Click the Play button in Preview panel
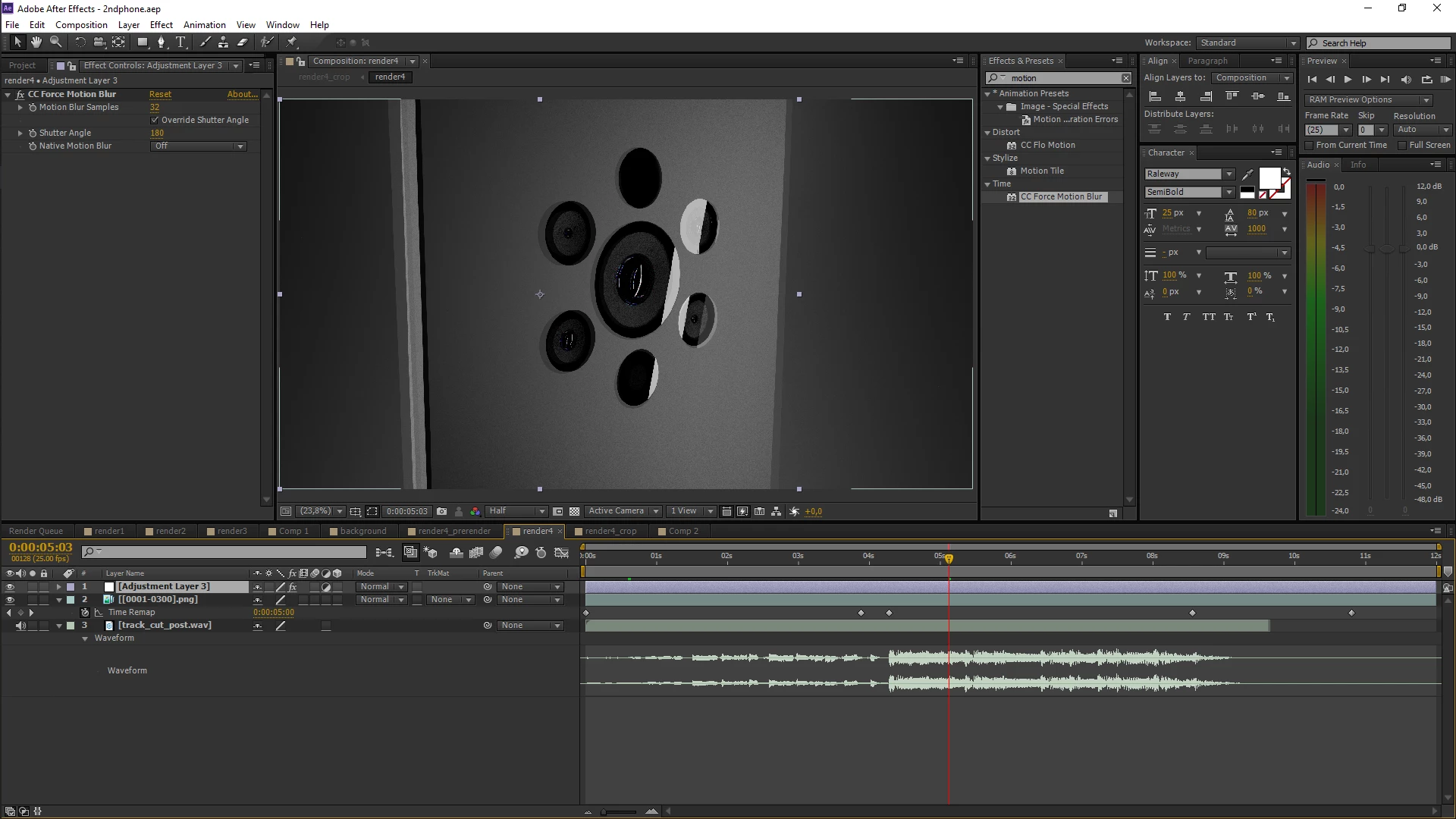Viewport: 1456px width, 819px height. pyautogui.click(x=1348, y=80)
